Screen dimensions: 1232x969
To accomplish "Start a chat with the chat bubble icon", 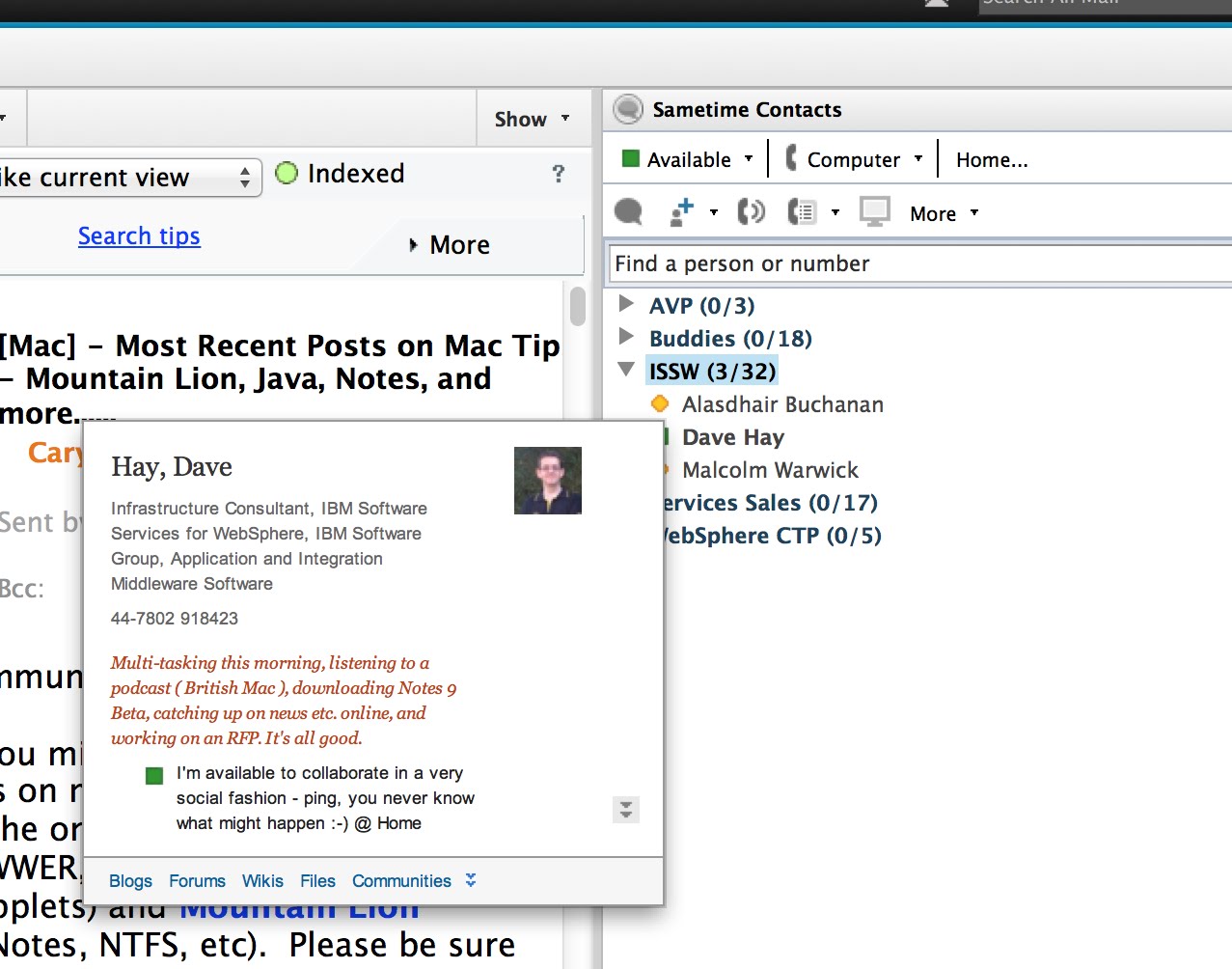I will pyautogui.click(x=627, y=211).
